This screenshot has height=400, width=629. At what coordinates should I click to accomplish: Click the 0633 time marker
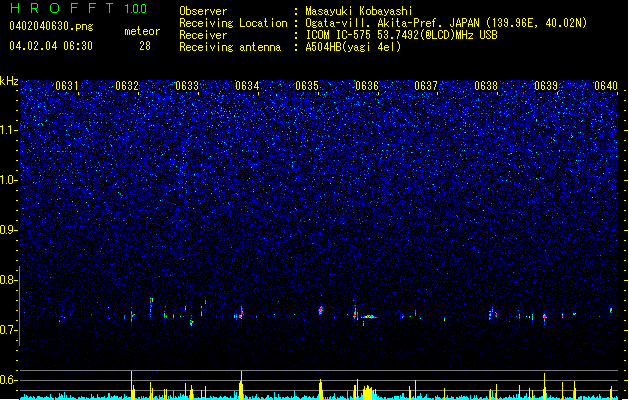pyautogui.click(x=187, y=86)
